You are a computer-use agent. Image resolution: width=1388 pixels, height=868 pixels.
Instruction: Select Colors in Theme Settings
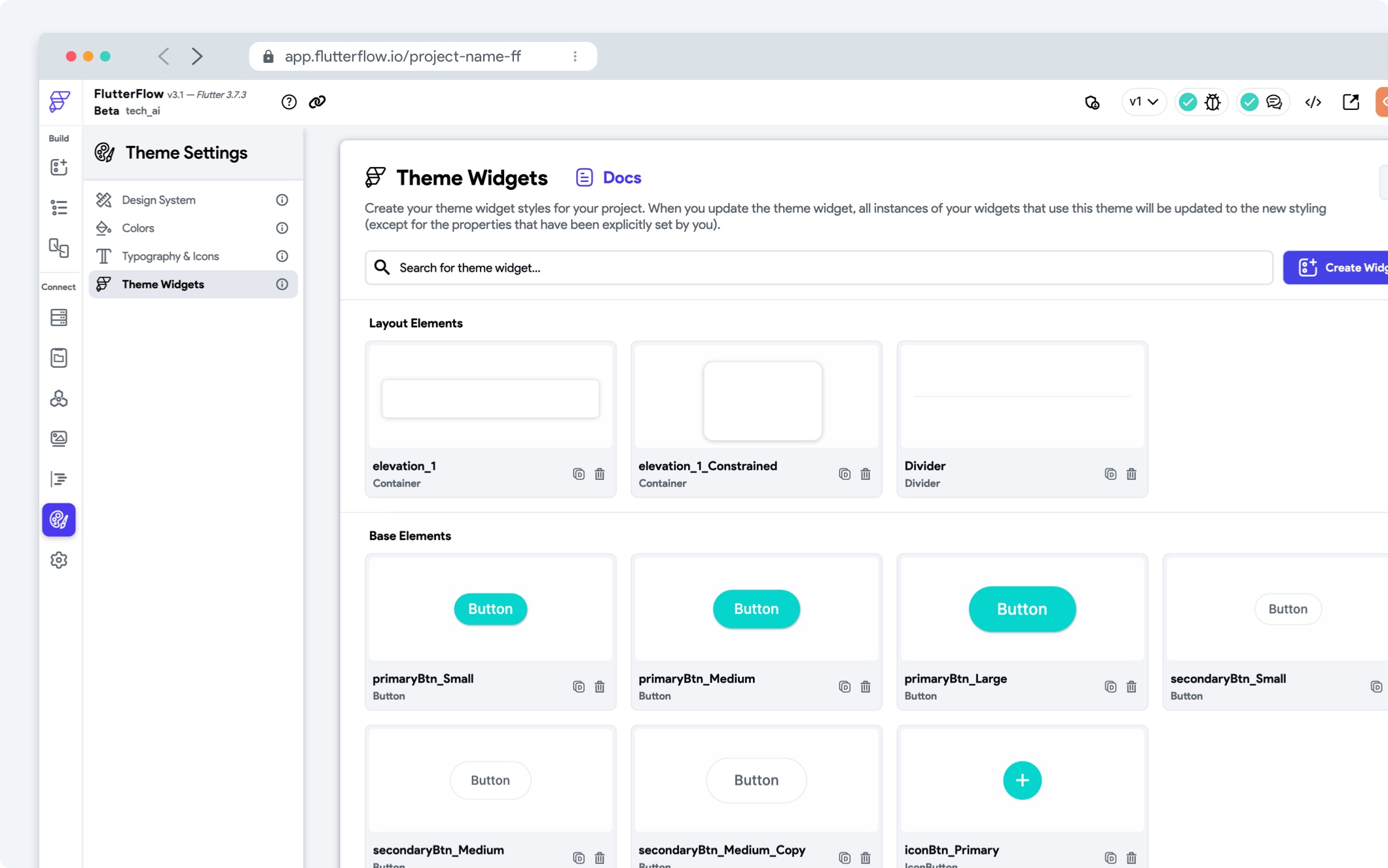click(x=138, y=228)
